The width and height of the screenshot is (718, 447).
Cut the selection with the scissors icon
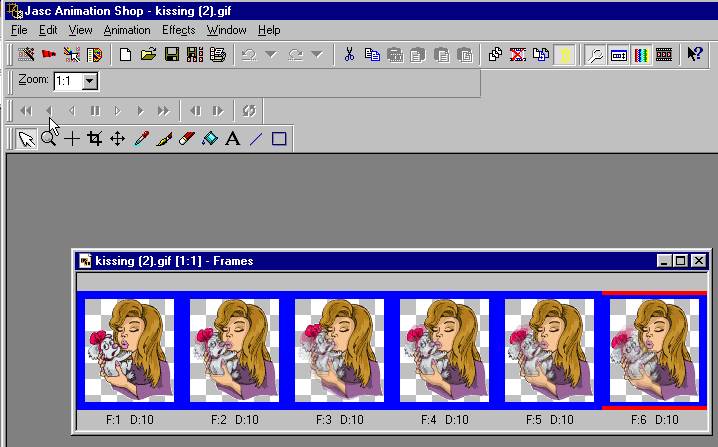point(349,55)
